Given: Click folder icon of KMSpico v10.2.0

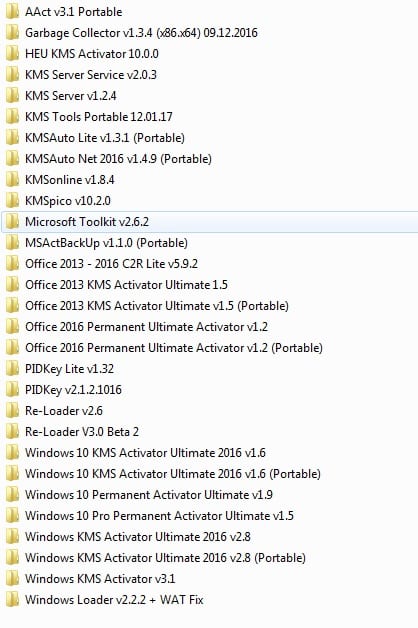Looking at the screenshot, I should coord(12,200).
